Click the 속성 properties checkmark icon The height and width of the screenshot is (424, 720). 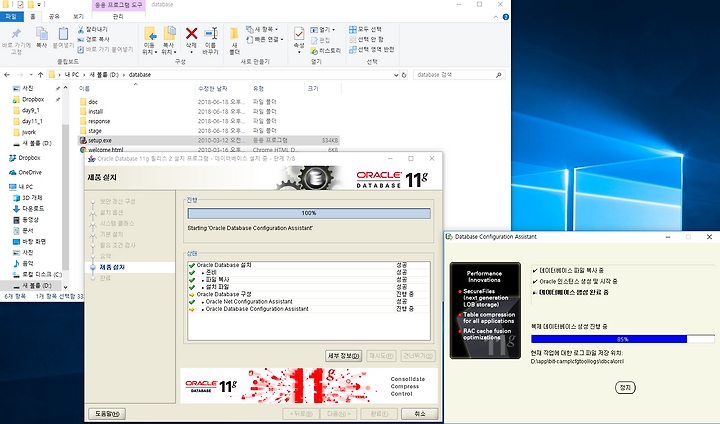tap(299, 34)
